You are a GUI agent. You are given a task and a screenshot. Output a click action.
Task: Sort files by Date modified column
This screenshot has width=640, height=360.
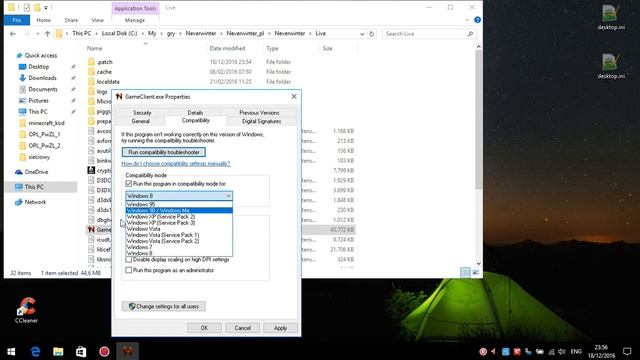tap(227, 48)
